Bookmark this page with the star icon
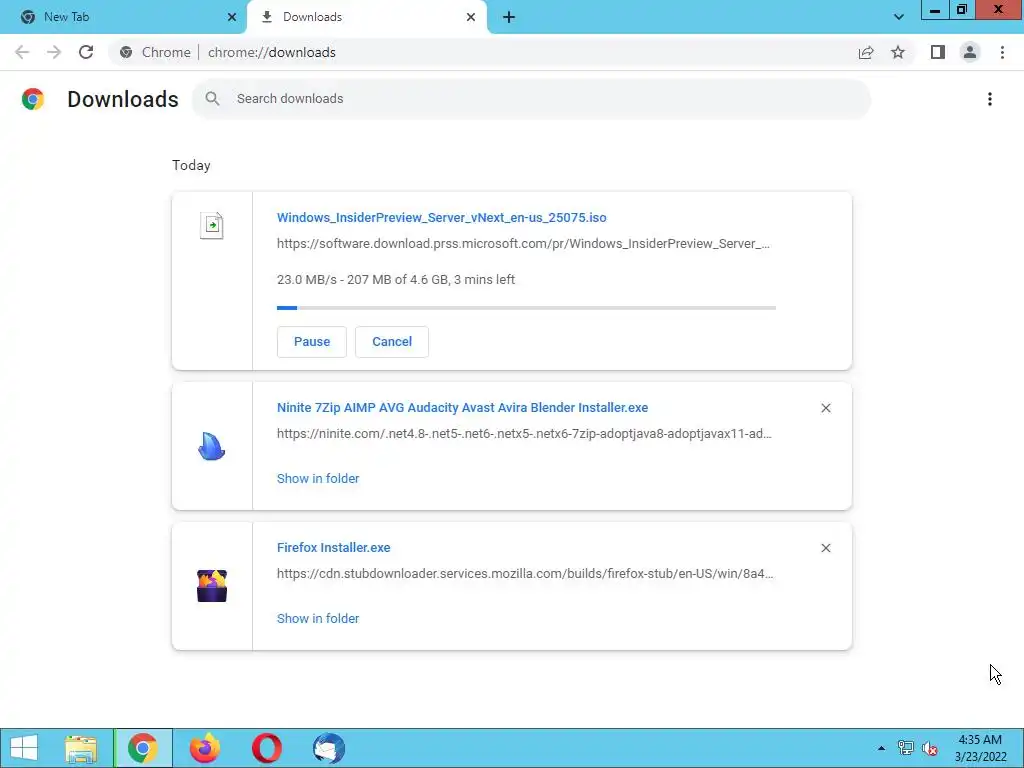The width and height of the screenshot is (1024, 768). [898, 52]
